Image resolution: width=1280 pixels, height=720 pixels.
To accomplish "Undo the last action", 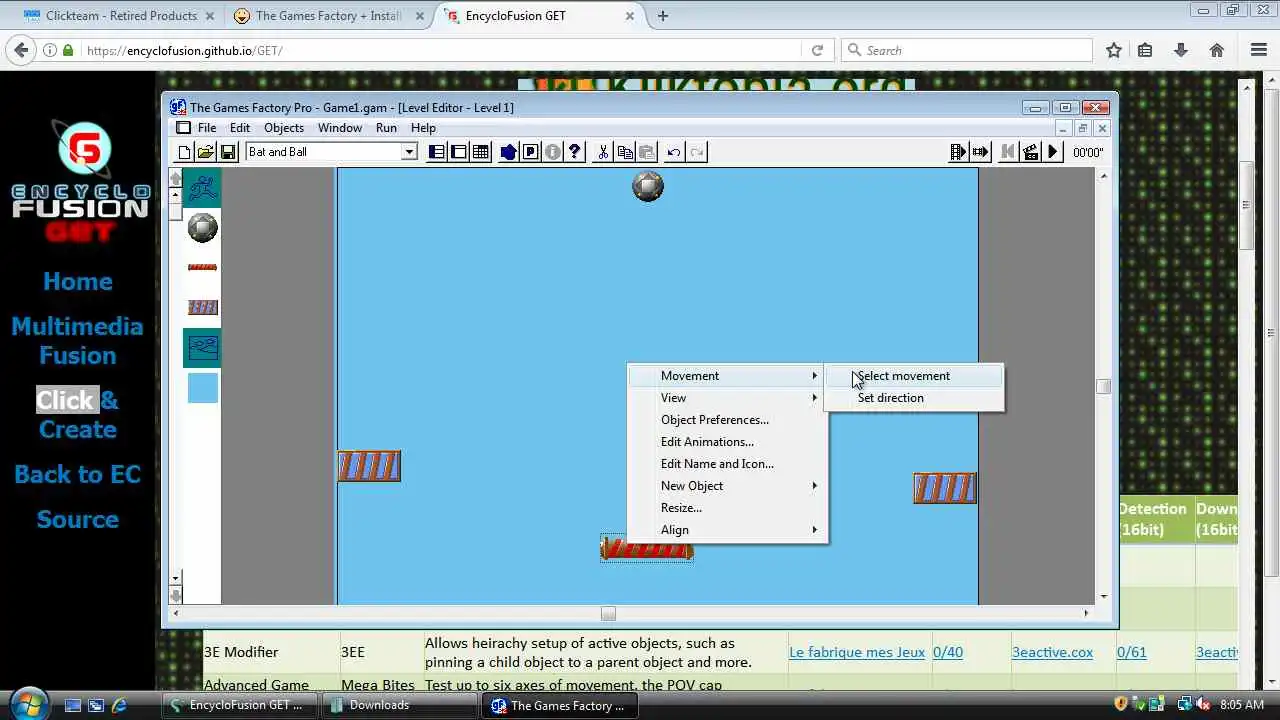I will (x=674, y=152).
